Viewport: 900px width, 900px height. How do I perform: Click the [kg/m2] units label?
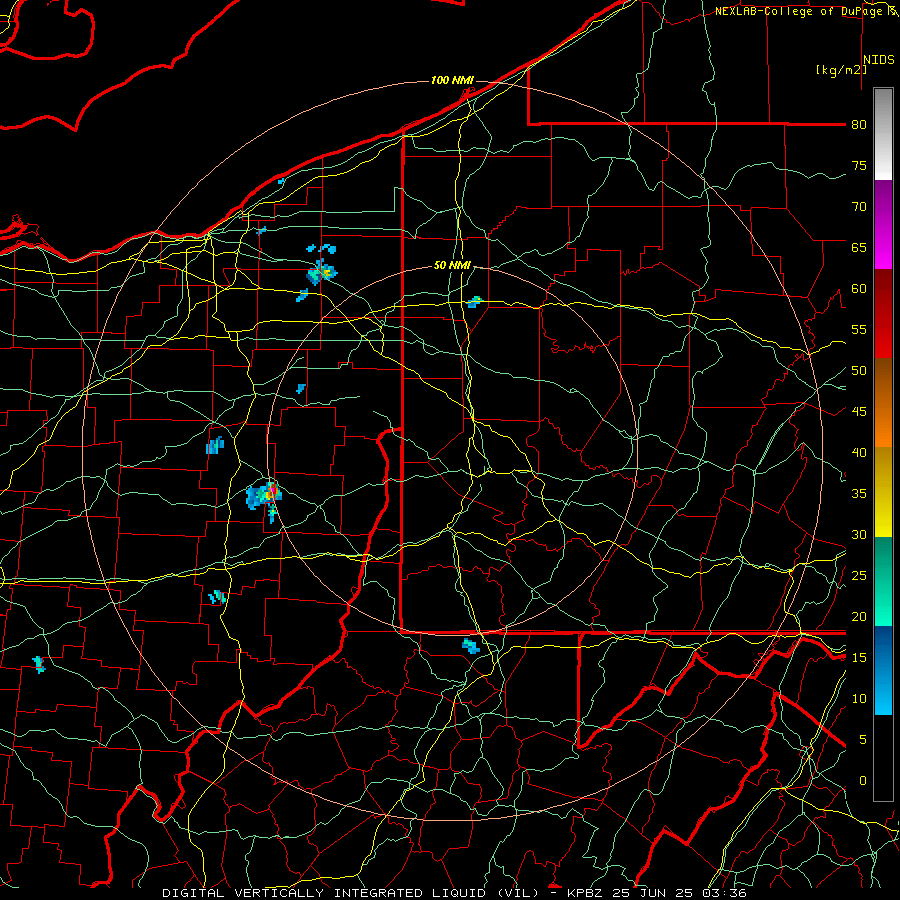coord(841,70)
